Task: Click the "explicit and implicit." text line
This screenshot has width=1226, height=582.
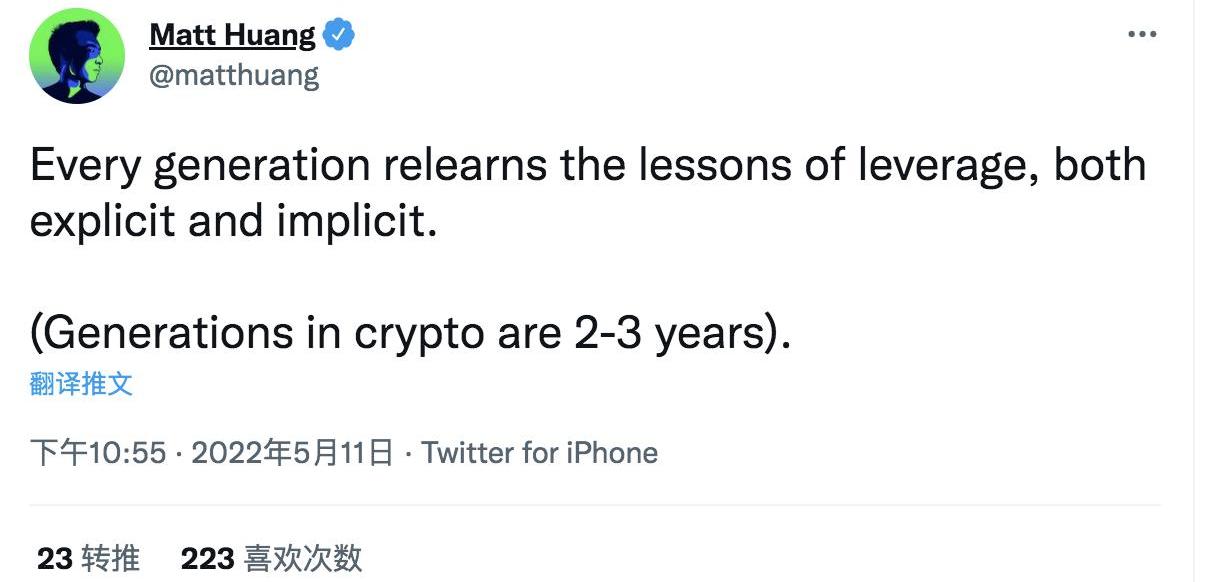Action: click(234, 221)
